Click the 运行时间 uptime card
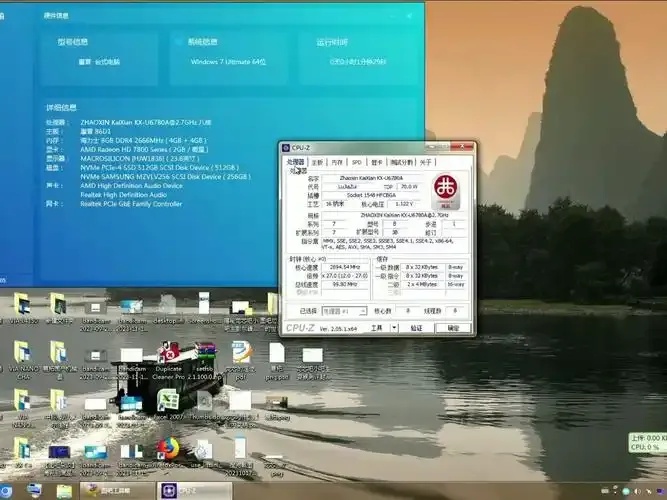 tap(358, 57)
